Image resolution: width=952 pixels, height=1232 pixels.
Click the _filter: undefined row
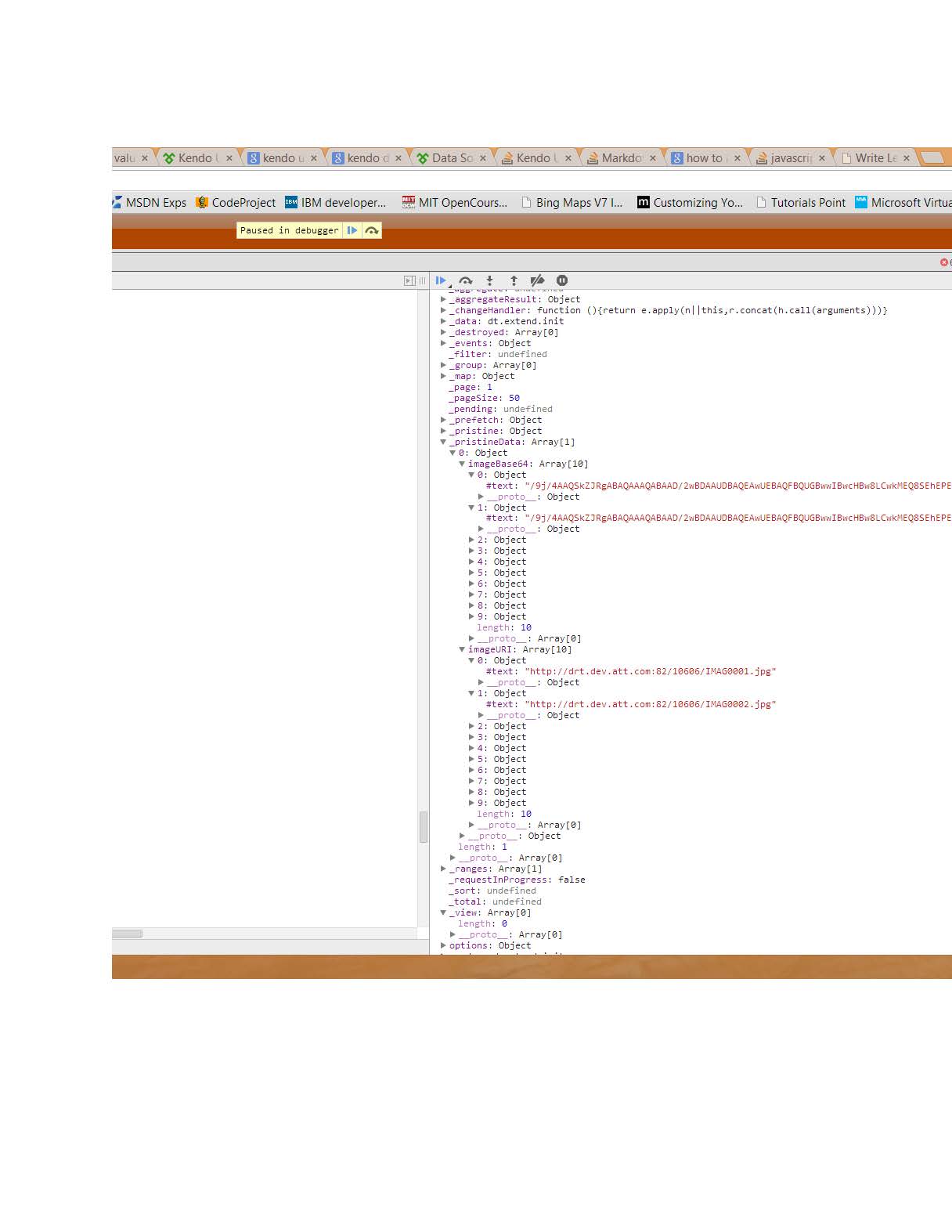point(497,354)
